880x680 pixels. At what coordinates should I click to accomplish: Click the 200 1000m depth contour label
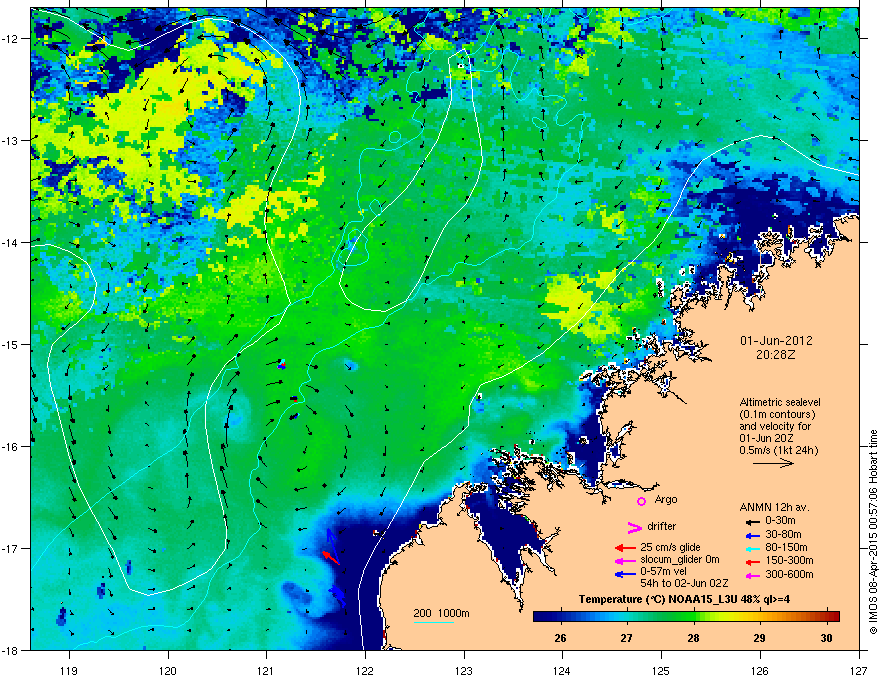(441, 613)
